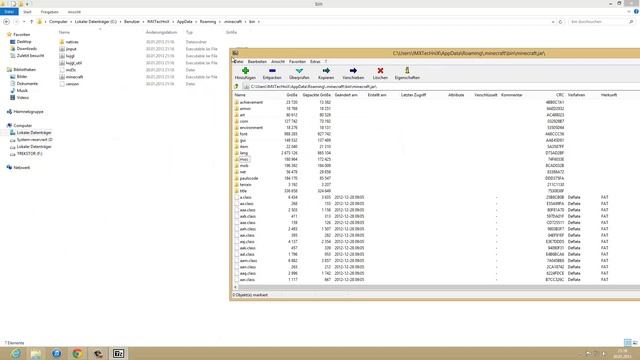The image size is (640, 360).
Task: Click the green Hinzufügen plus icon in 7-Zip
Action: (x=245, y=71)
